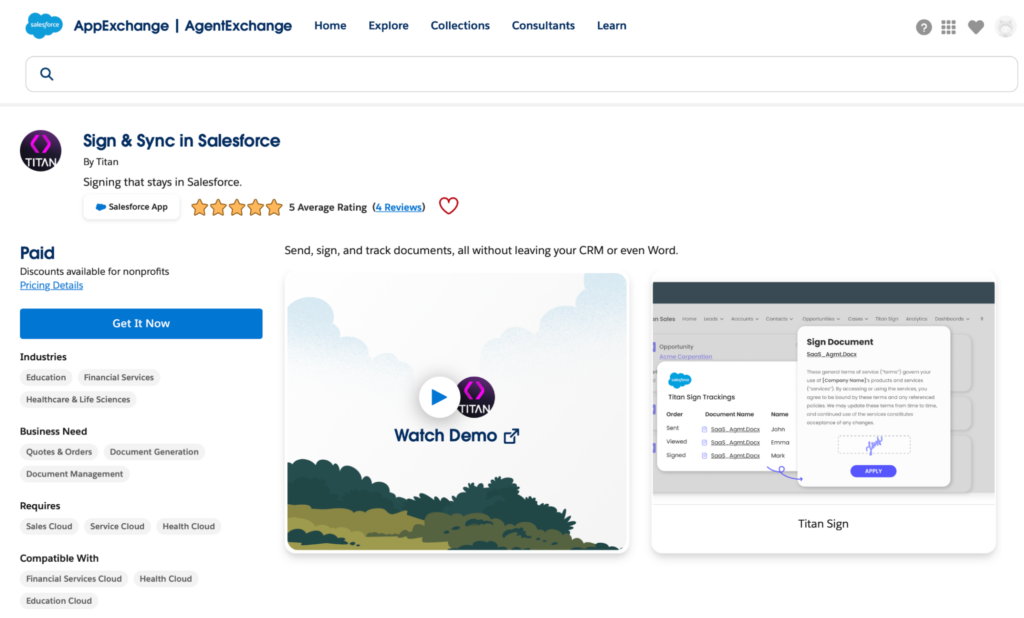This screenshot has width=1024, height=618.
Task: Click the Salesforce cloud logo in the header
Action: coord(42,25)
